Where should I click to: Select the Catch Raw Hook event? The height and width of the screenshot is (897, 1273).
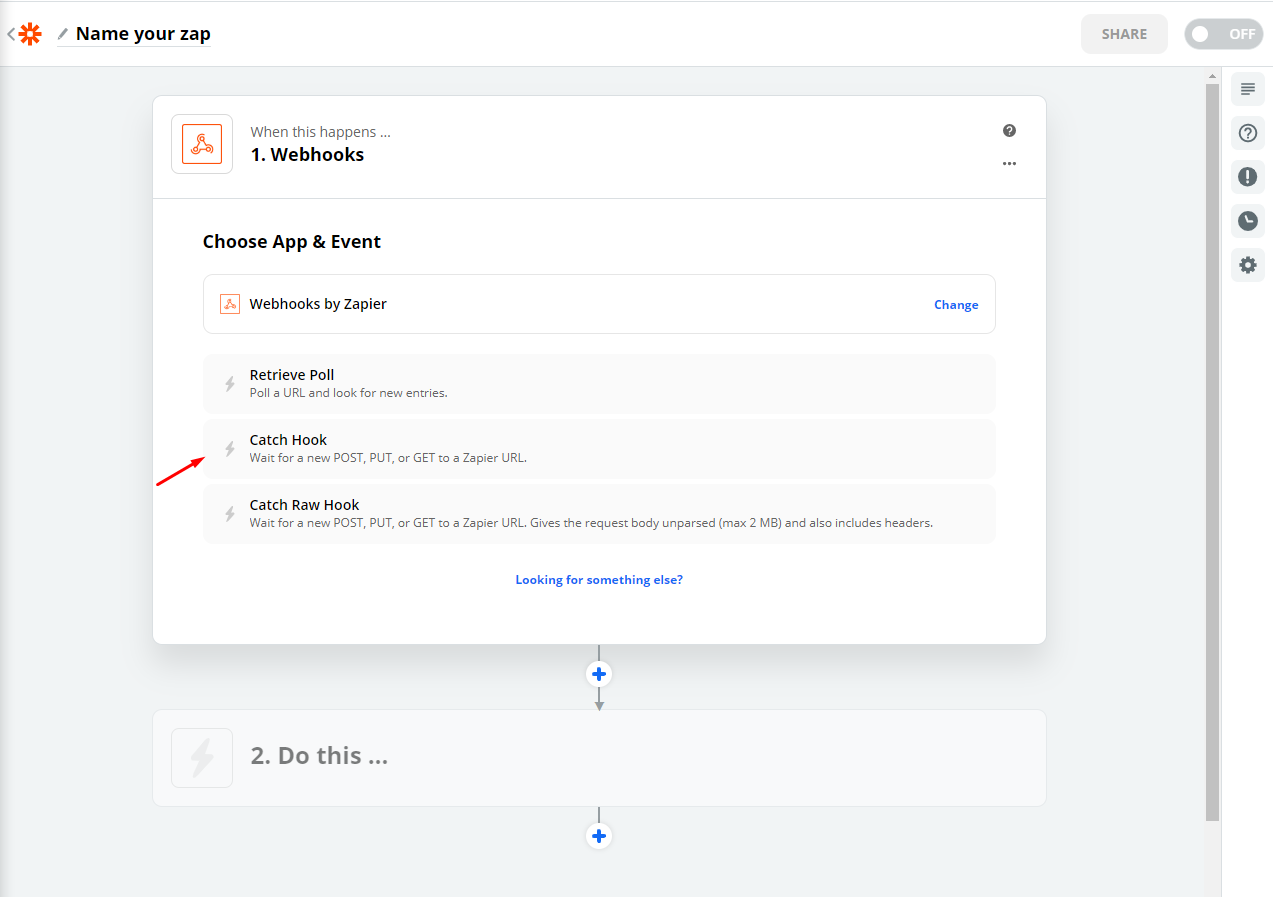click(599, 513)
